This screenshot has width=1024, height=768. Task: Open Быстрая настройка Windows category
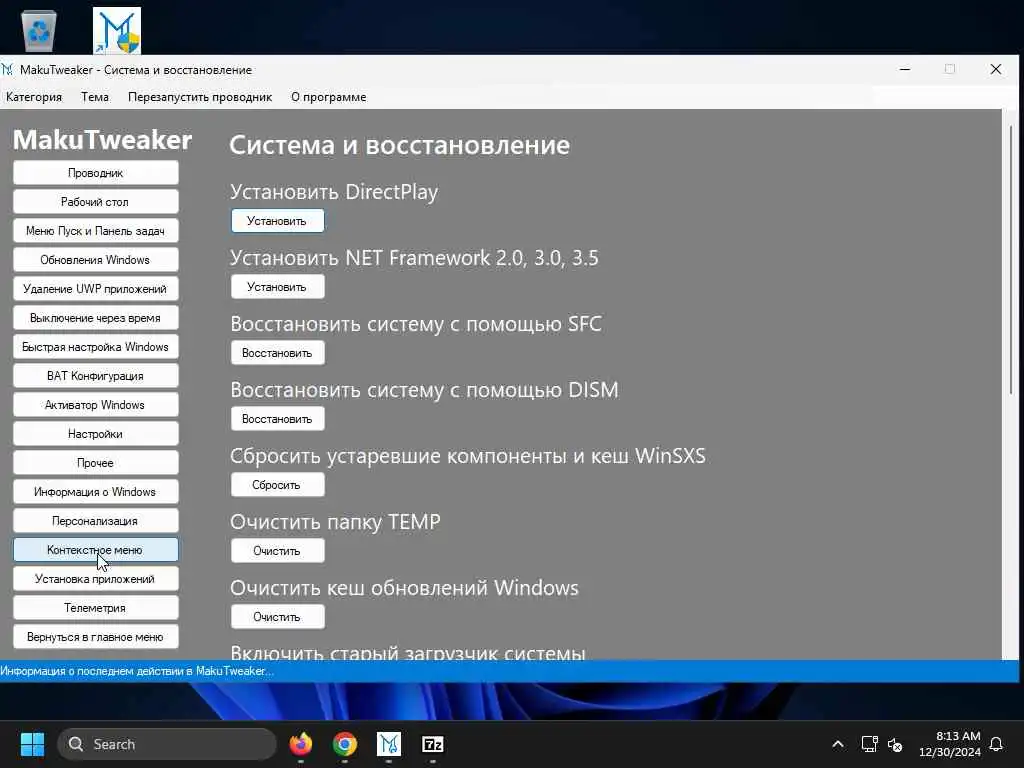[x=95, y=347]
